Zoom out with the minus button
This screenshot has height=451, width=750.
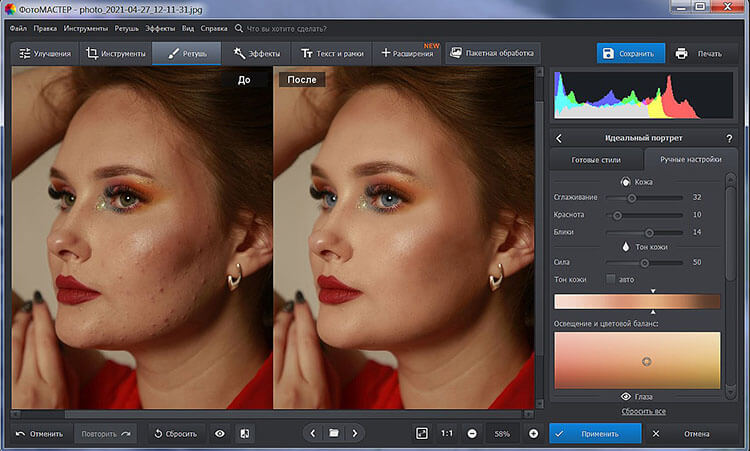(x=471, y=434)
